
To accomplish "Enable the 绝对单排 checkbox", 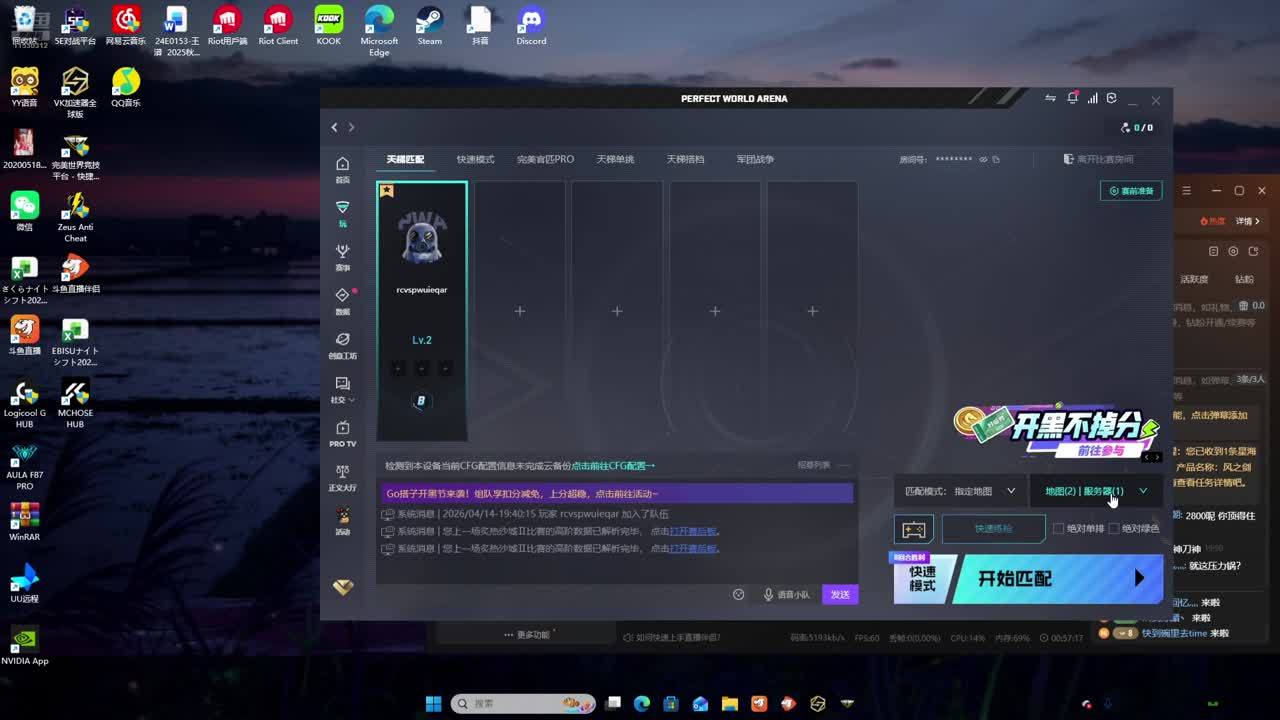I will click(x=1058, y=528).
